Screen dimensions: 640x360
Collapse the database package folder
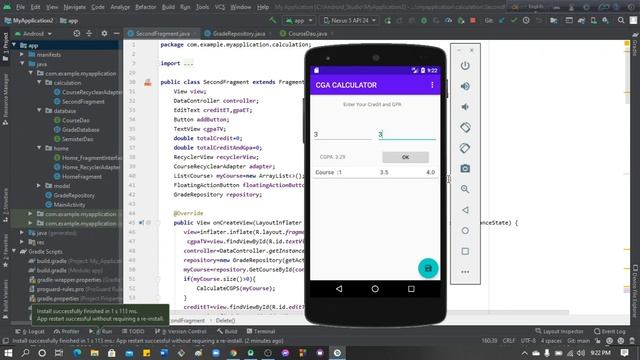coord(39,111)
